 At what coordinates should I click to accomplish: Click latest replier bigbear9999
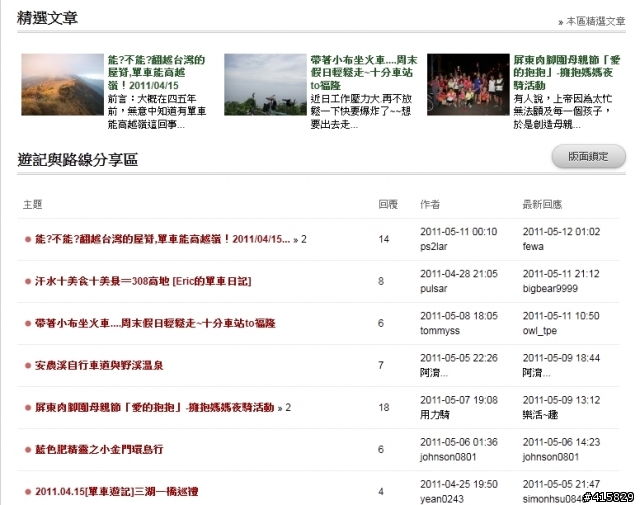coord(550,289)
